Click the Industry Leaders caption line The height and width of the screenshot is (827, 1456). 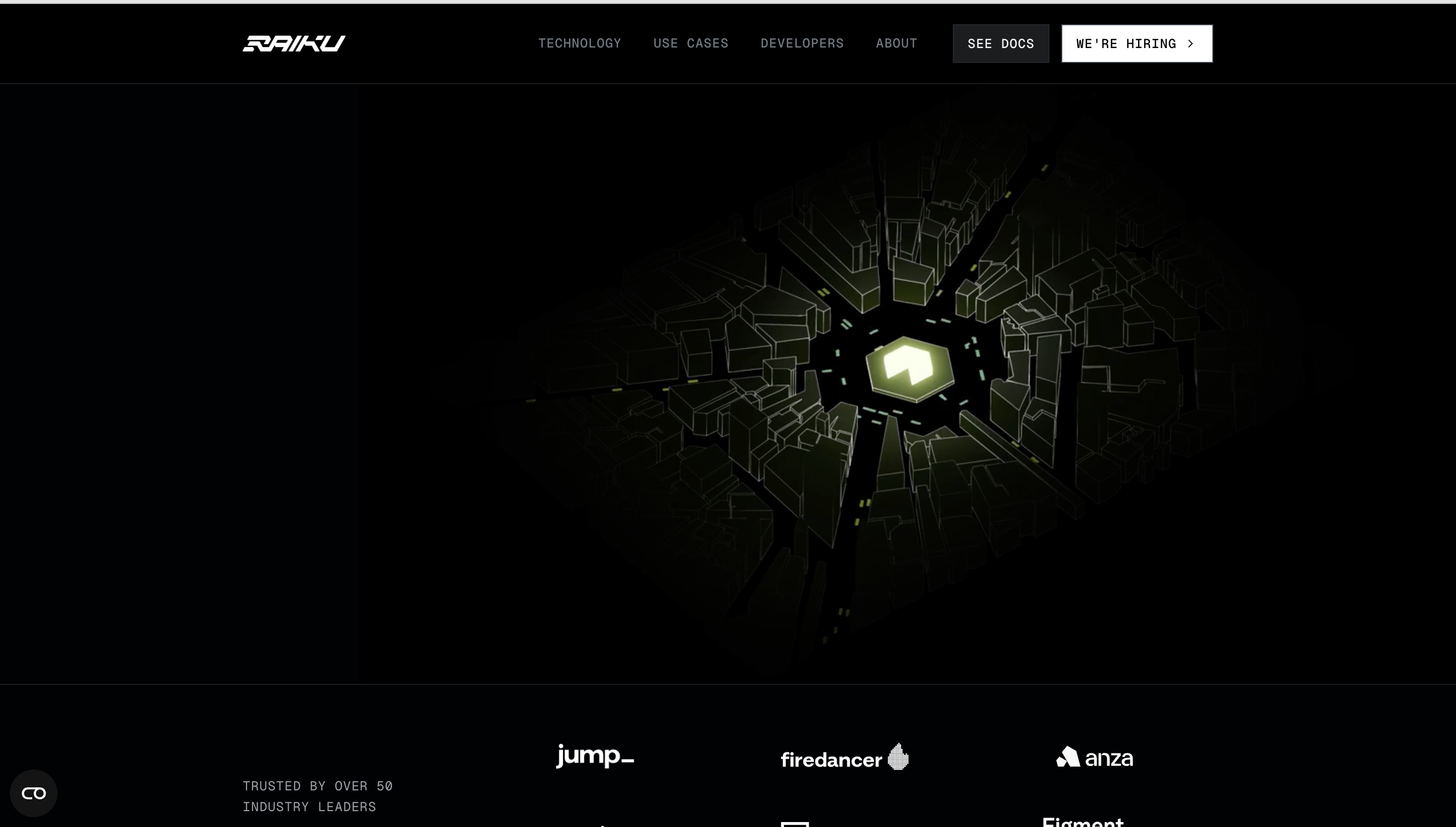pyautogui.click(x=309, y=807)
